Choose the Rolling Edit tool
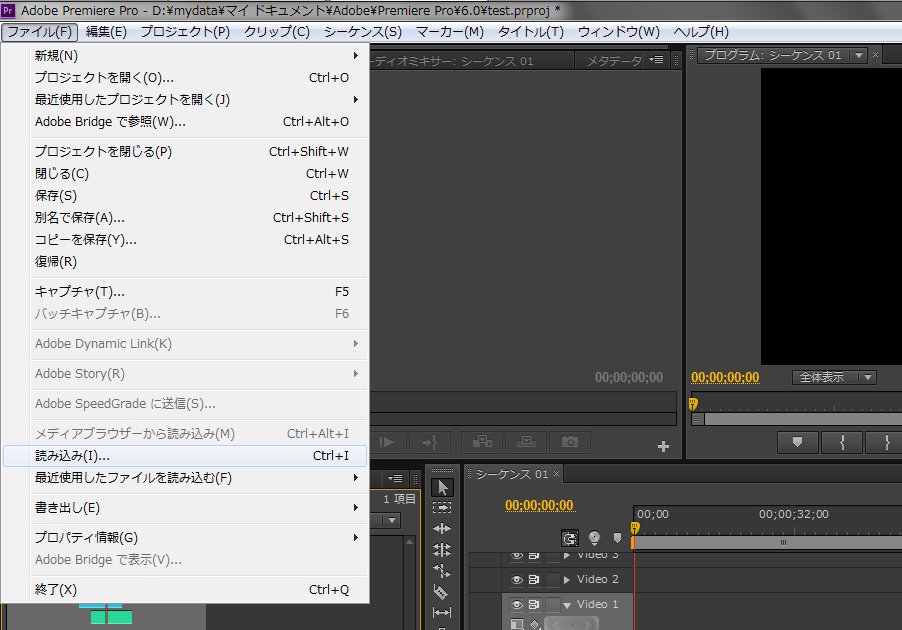The height and width of the screenshot is (630, 902). [x=442, y=549]
